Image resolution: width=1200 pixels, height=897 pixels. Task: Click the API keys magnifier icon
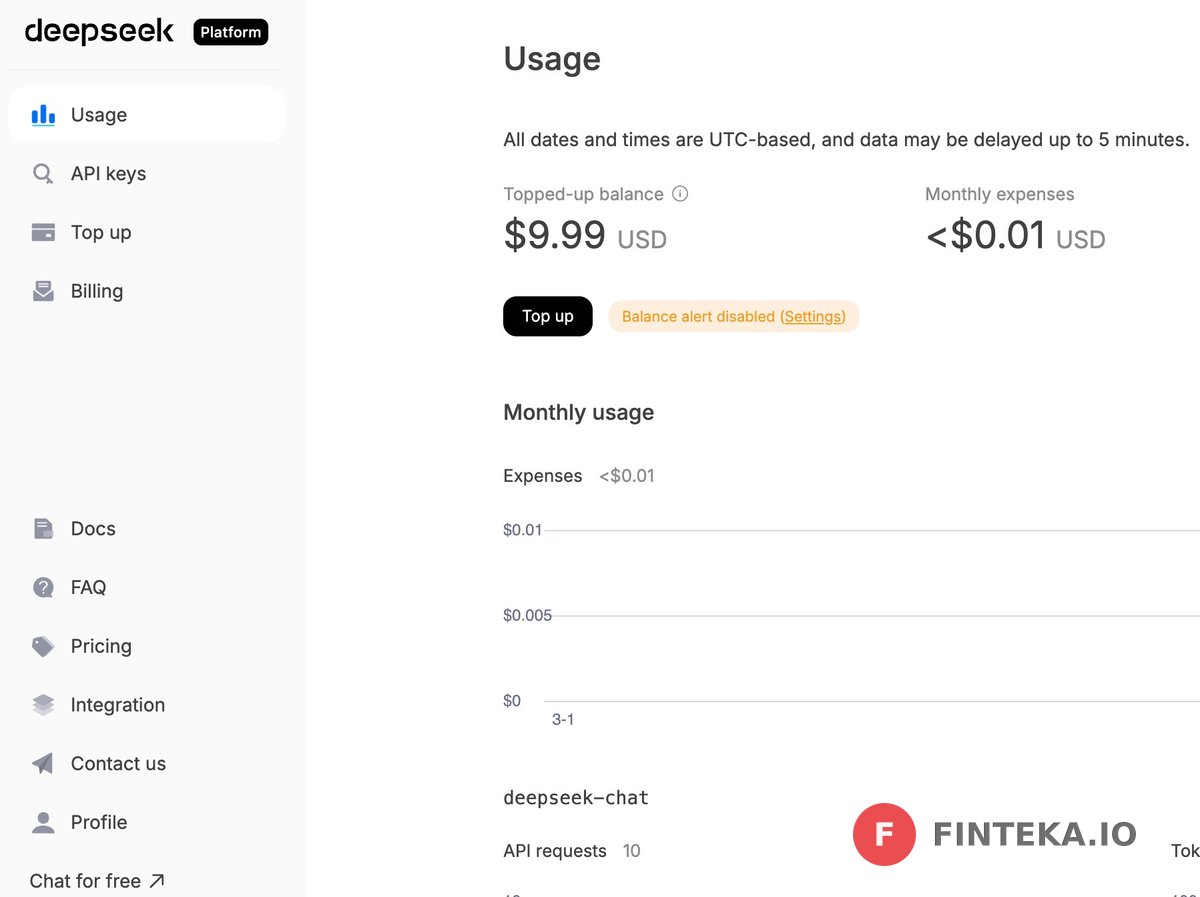(x=43, y=174)
